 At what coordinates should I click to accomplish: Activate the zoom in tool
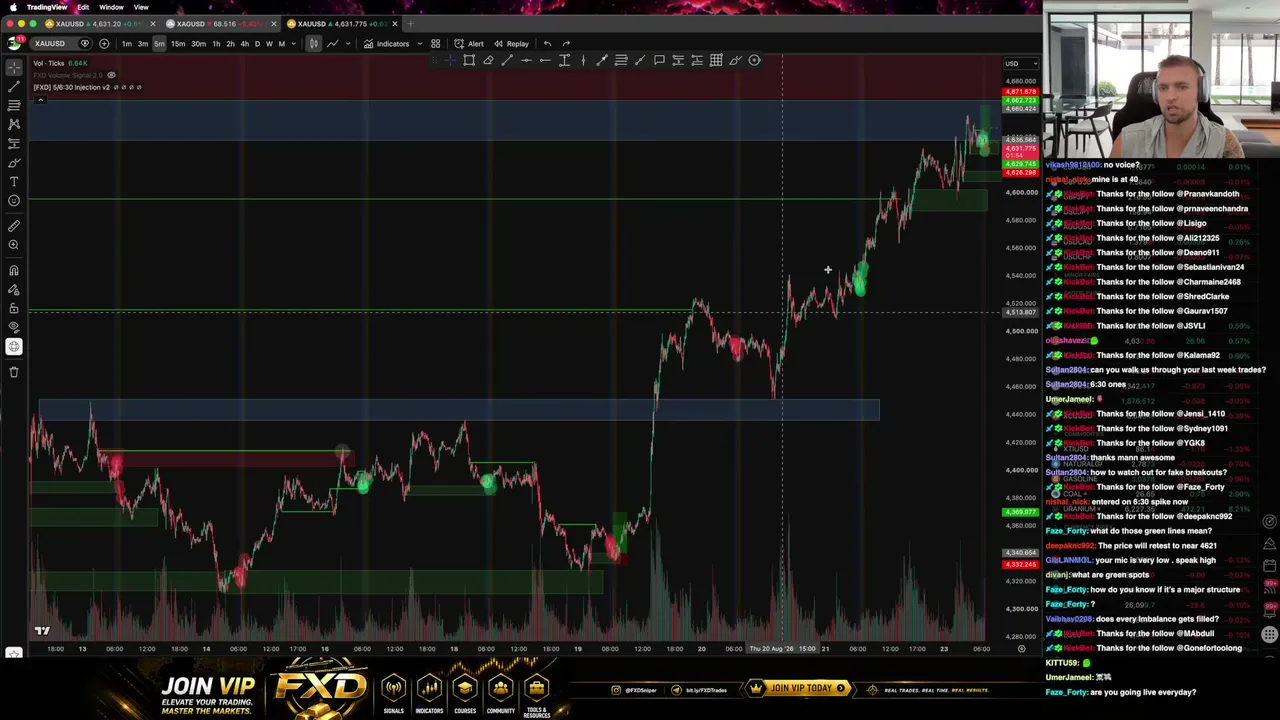[x=14, y=245]
